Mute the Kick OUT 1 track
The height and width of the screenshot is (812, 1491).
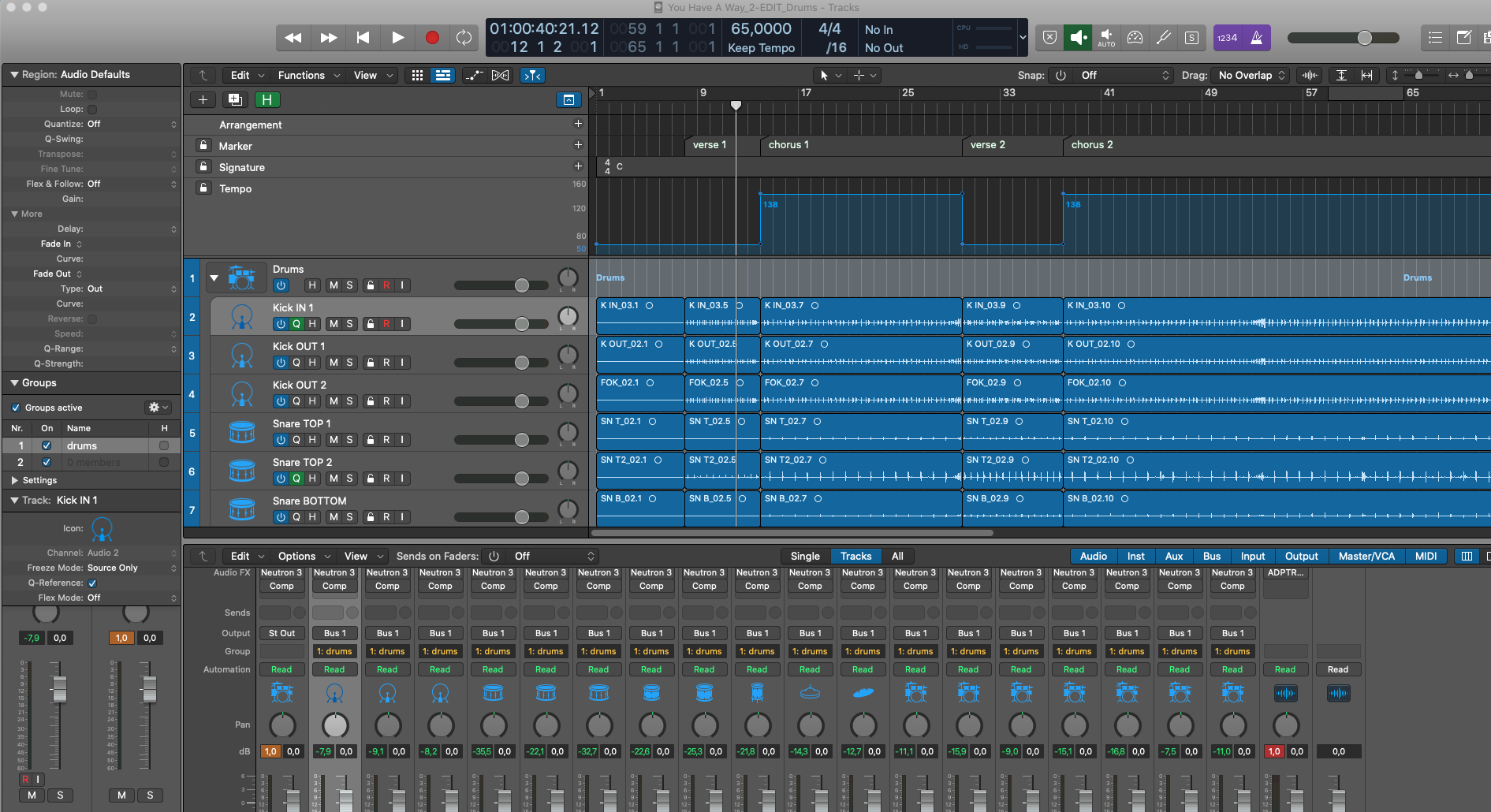(334, 363)
